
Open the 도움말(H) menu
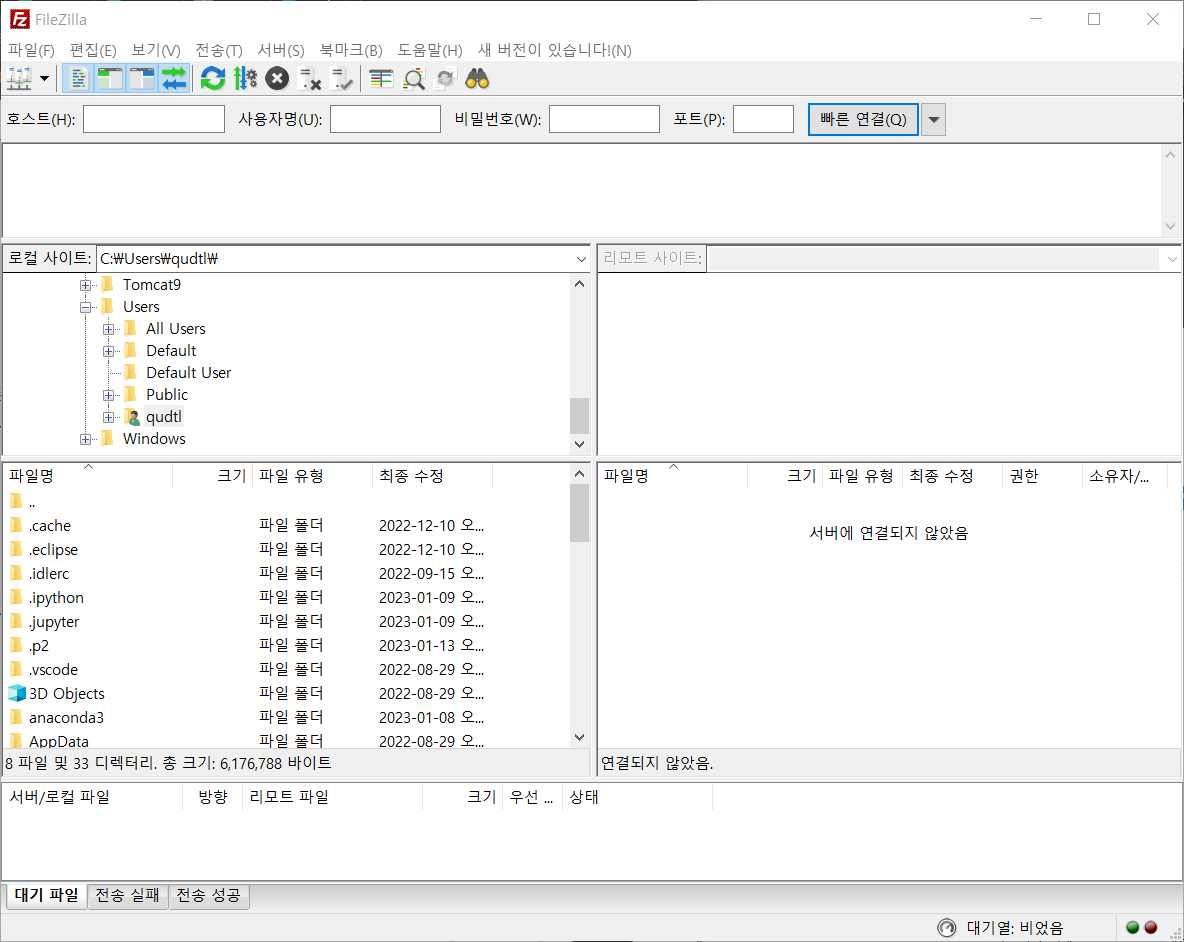(430, 51)
